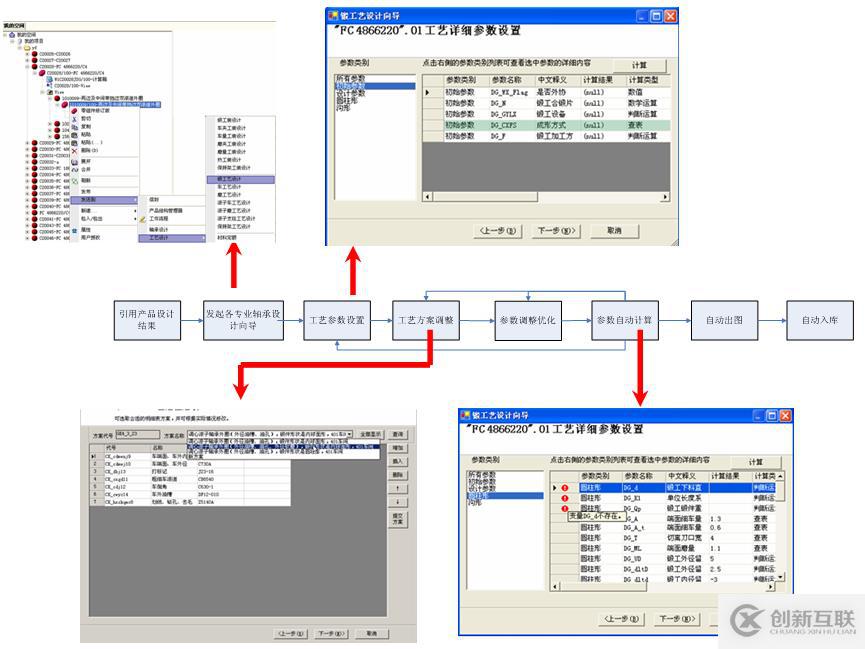Click down arrow of bottom-right vertical scrollbar
Screen dimensions: 865x649
780,577
